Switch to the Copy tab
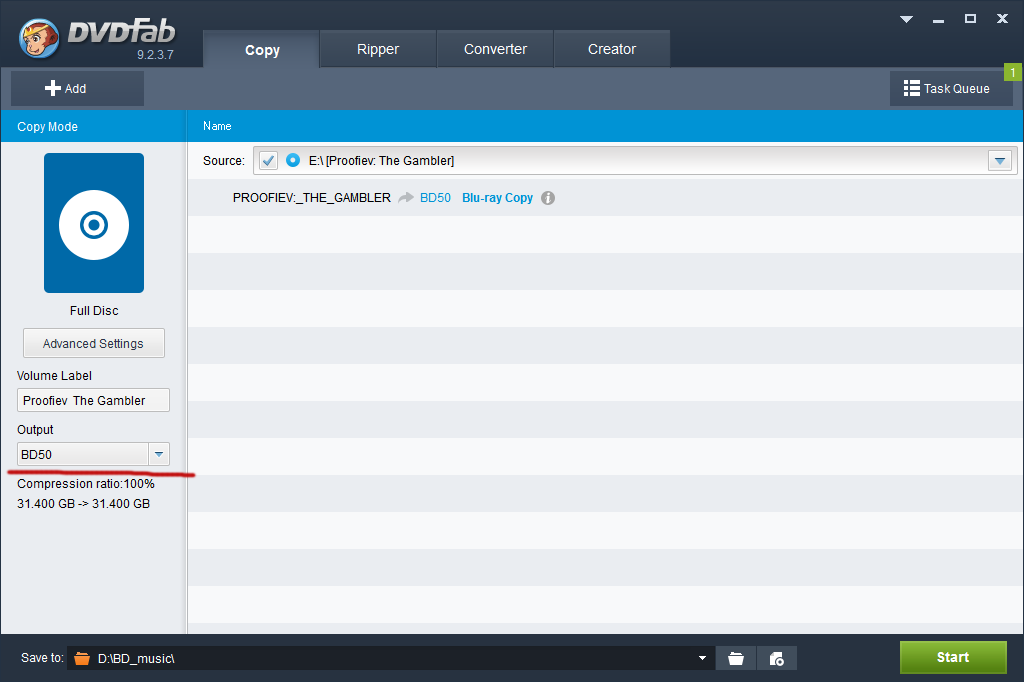1024x682 pixels. [262, 50]
